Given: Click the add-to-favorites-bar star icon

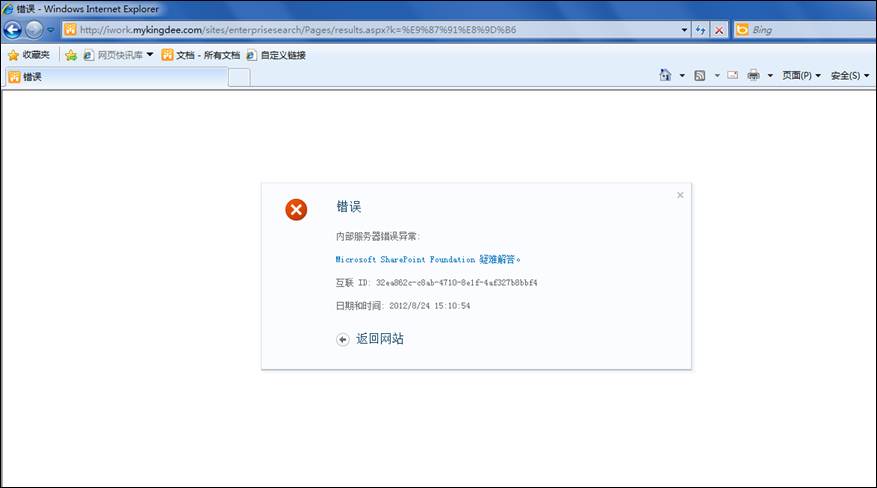Looking at the screenshot, I should point(71,55).
